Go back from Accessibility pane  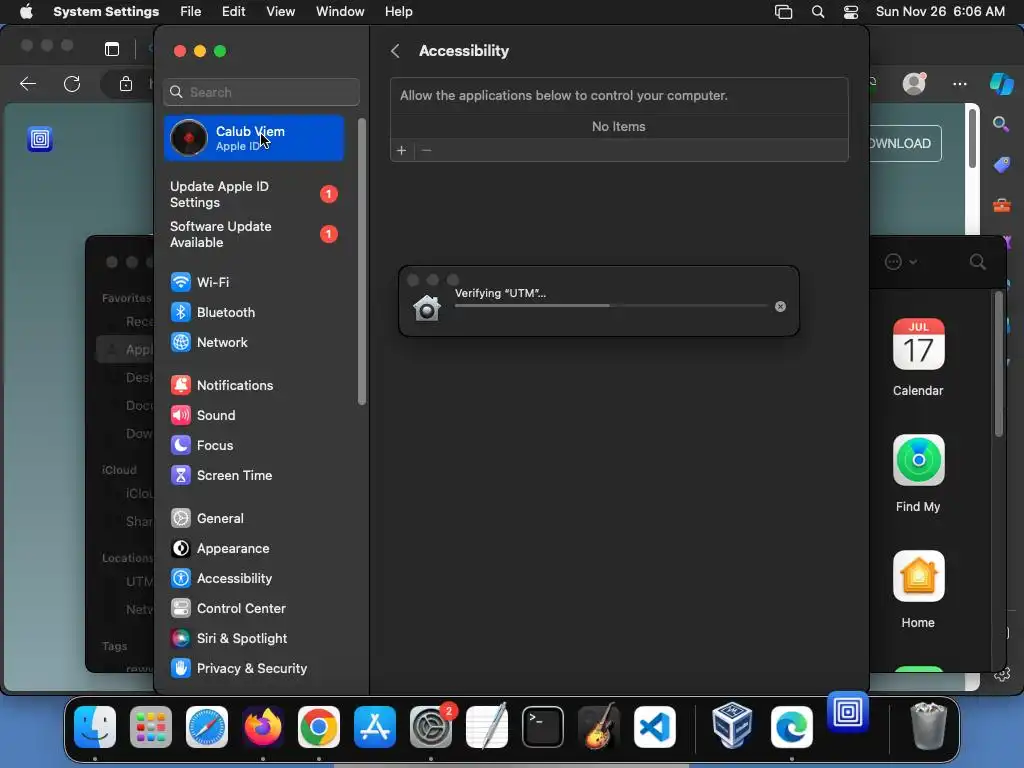click(x=395, y=51)
